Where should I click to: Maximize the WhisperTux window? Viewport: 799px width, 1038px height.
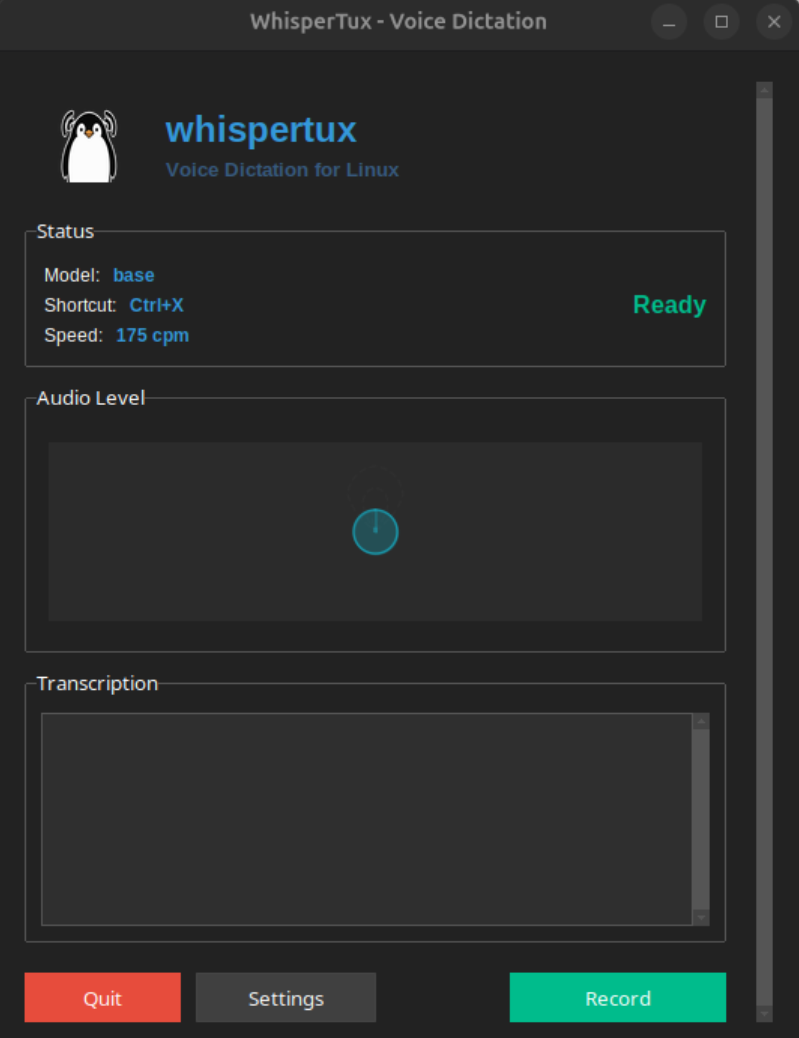point(721,21)
